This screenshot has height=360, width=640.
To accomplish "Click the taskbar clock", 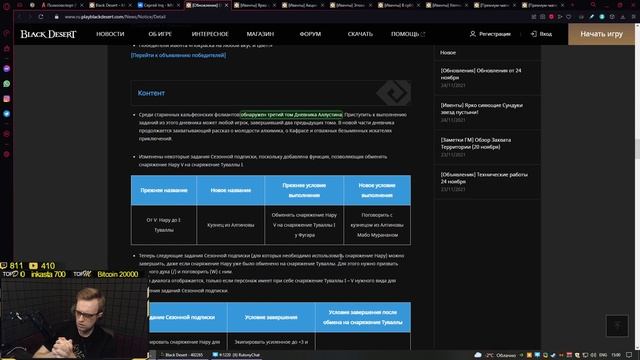I will tap(616, 355).
